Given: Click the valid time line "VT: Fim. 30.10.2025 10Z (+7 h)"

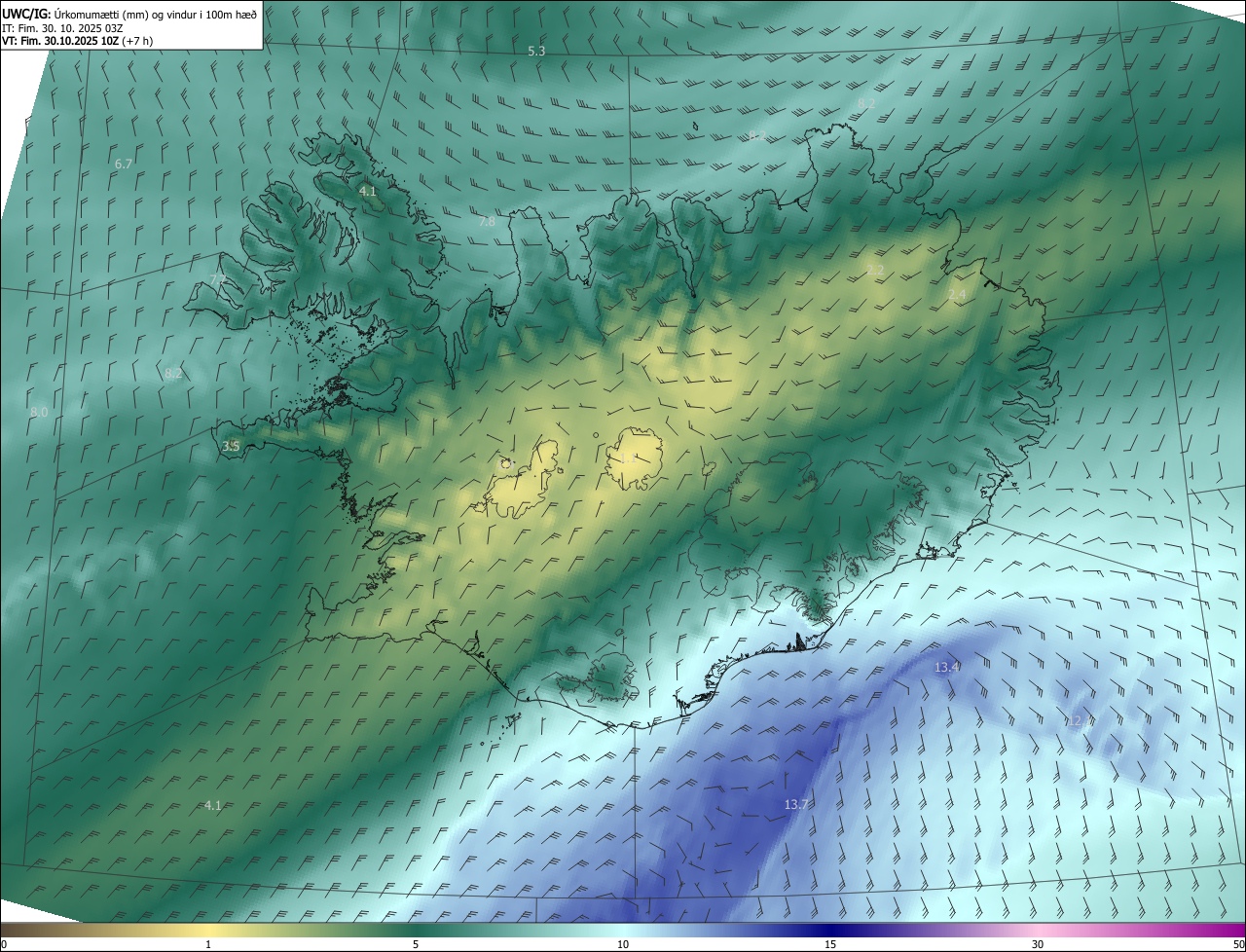Looking at the screenshot, I should (78, 41).
